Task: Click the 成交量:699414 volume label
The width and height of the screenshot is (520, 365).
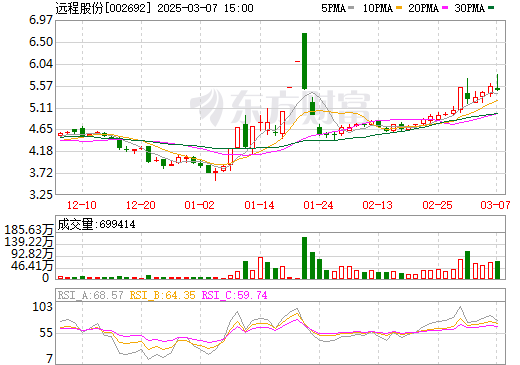Action: [96, 224]
